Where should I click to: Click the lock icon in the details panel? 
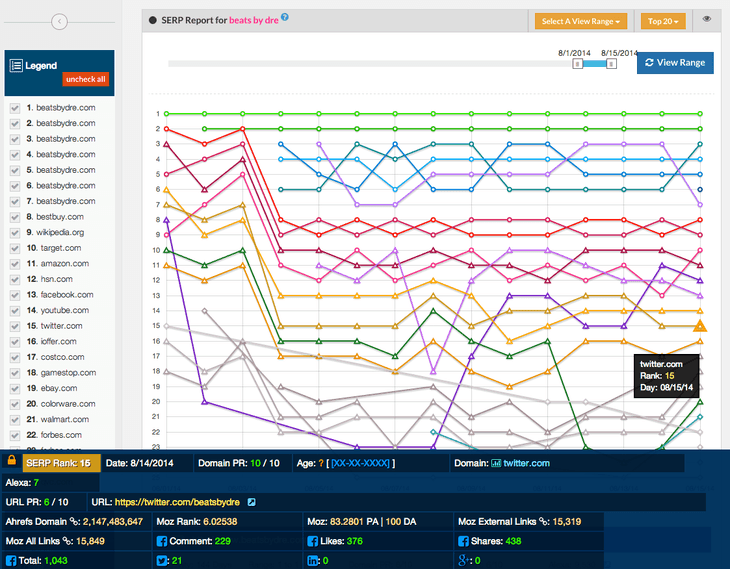click(x=11, y=462)
